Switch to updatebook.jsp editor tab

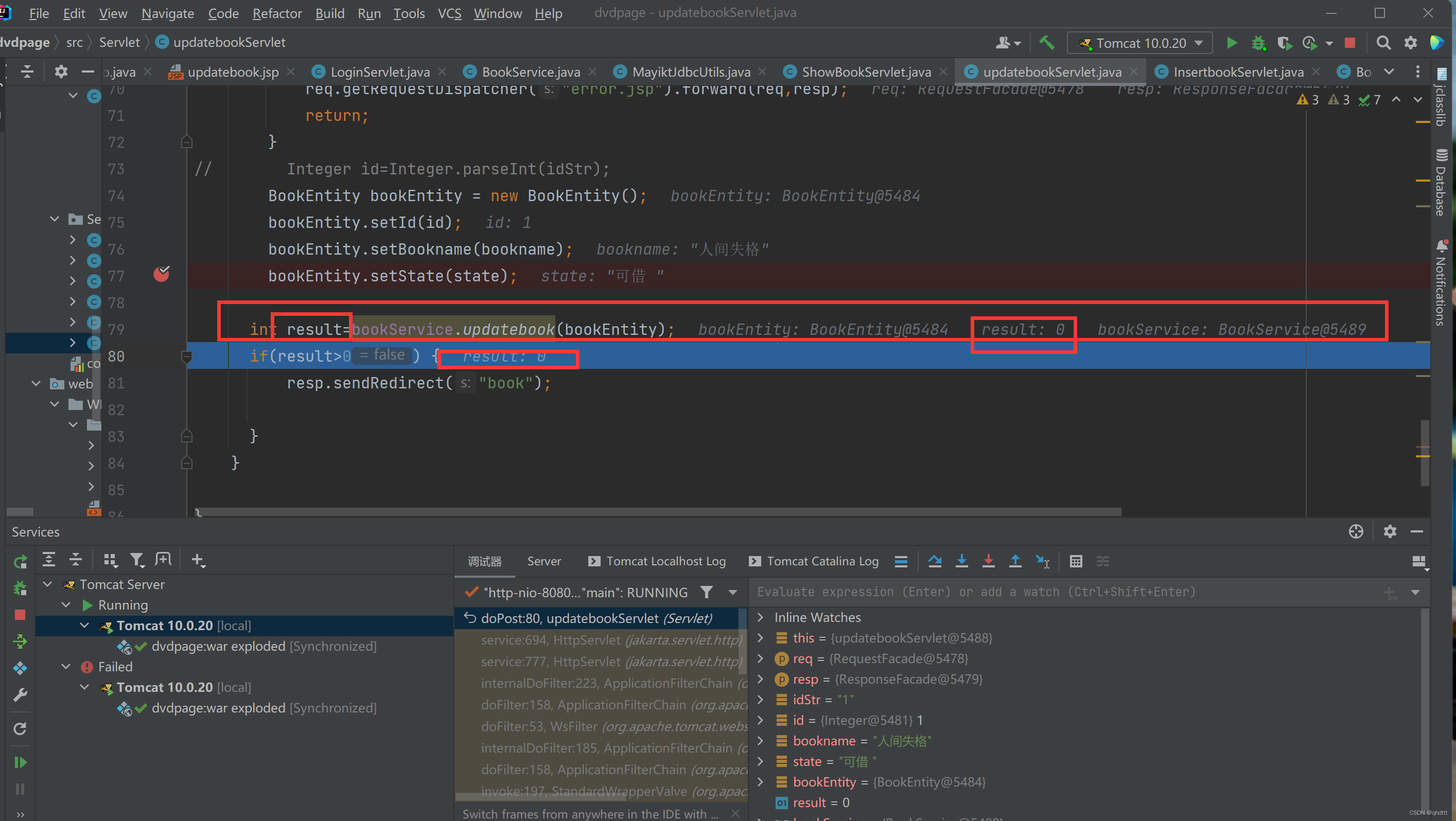232,72
